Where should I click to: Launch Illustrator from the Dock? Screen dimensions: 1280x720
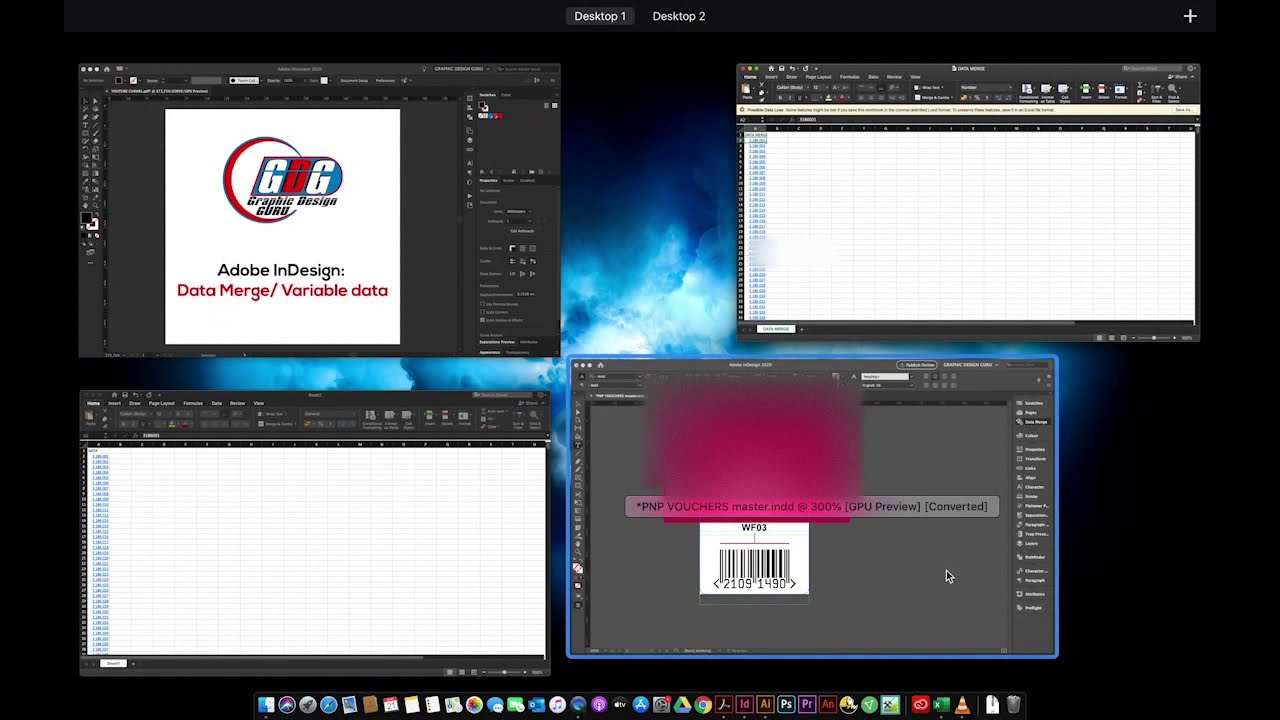765,705
